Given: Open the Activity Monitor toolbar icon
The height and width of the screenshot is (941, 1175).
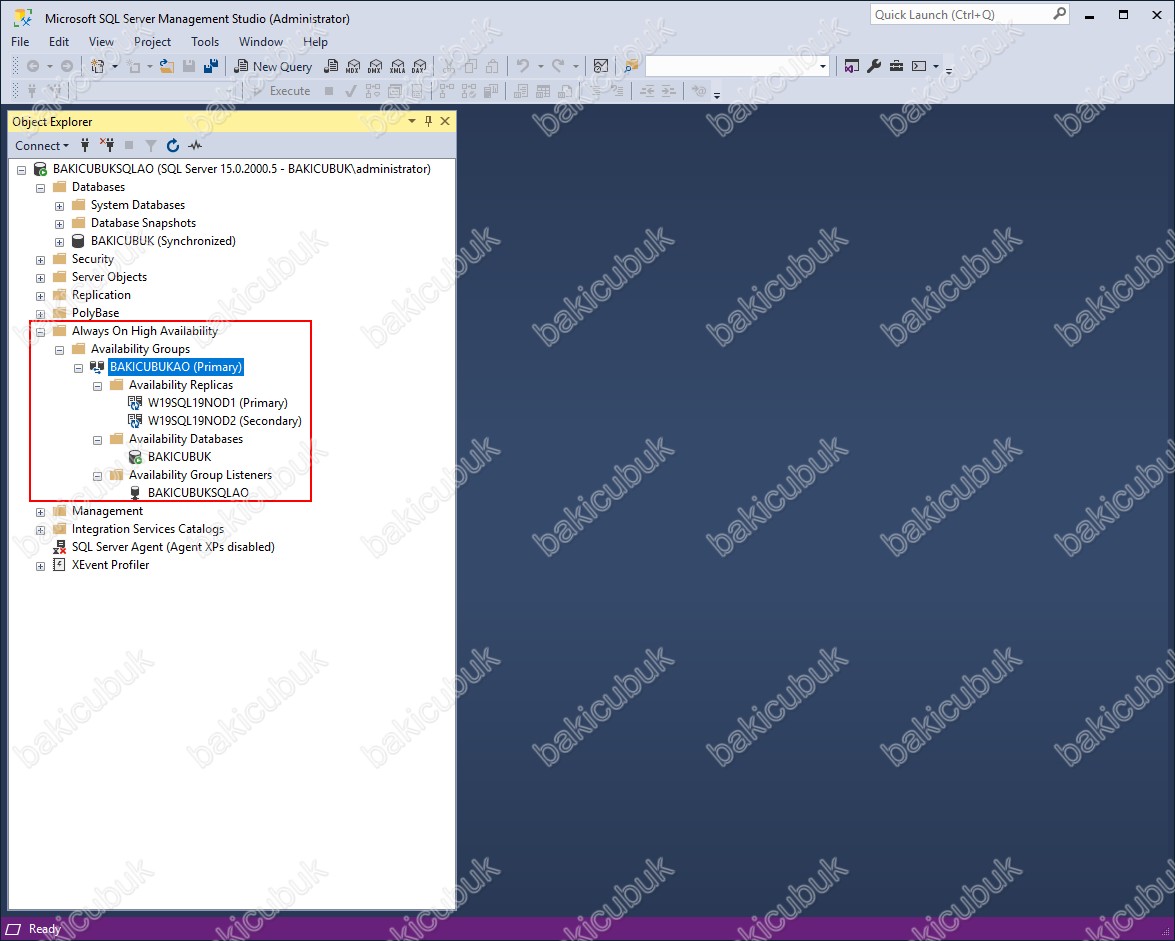Looking at the screenshot, I should tap(600, 67).
